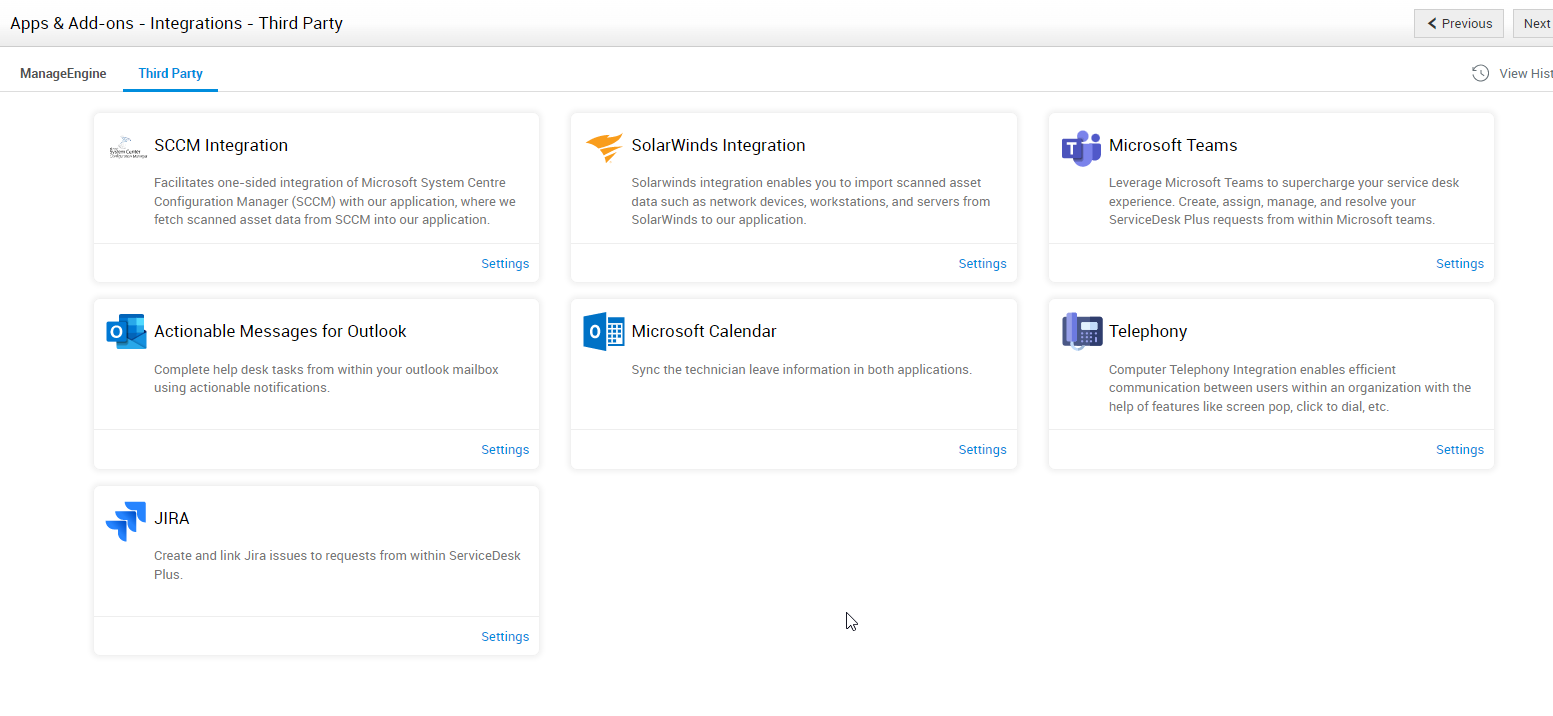Screen dimensions: 1553x716
Task: Go to the Previous page
Action: pyautogui.click(x=1459, y=23)
